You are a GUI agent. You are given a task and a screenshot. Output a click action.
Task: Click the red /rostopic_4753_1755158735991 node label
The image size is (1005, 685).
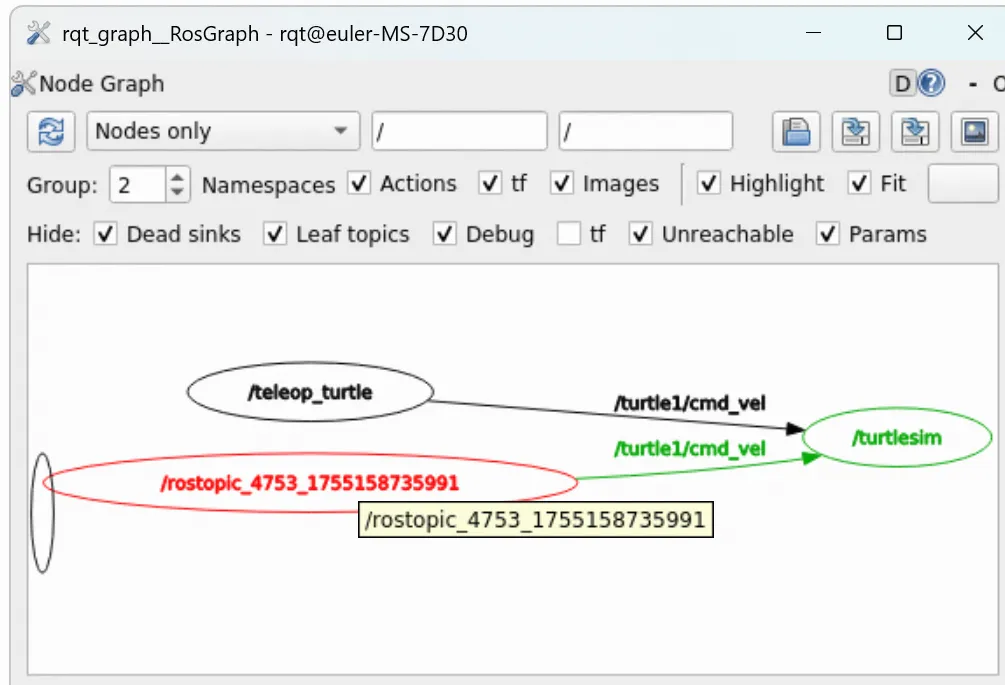coord(310,483)
